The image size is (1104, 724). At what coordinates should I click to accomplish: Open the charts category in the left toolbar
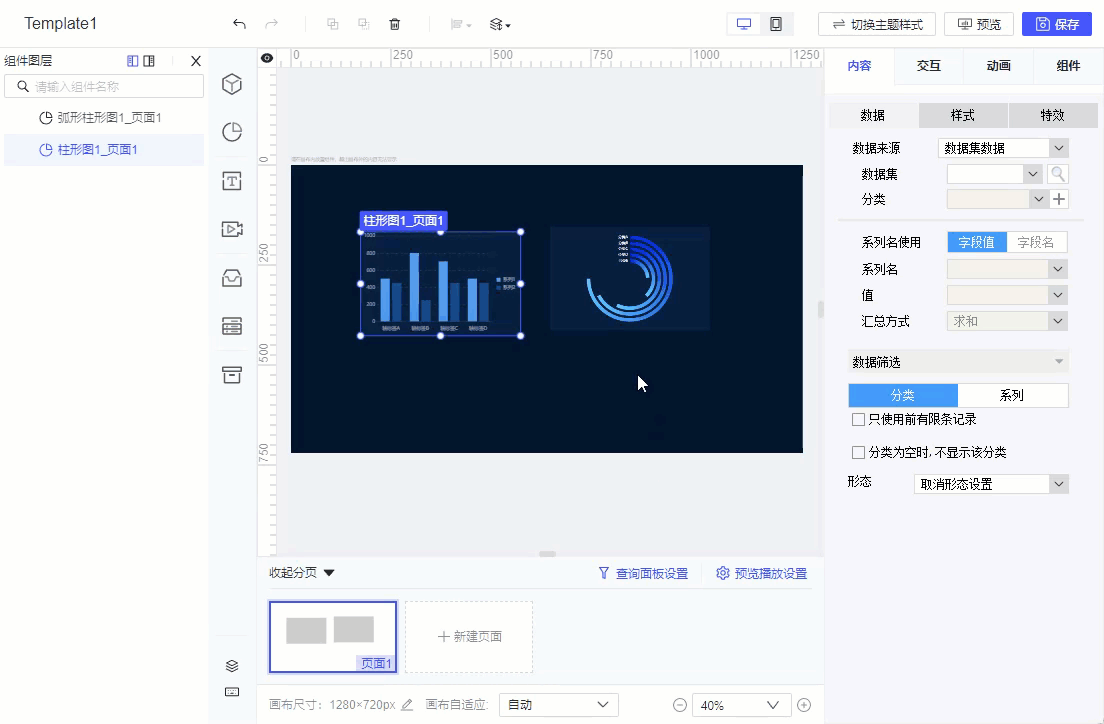coord(232,131)
